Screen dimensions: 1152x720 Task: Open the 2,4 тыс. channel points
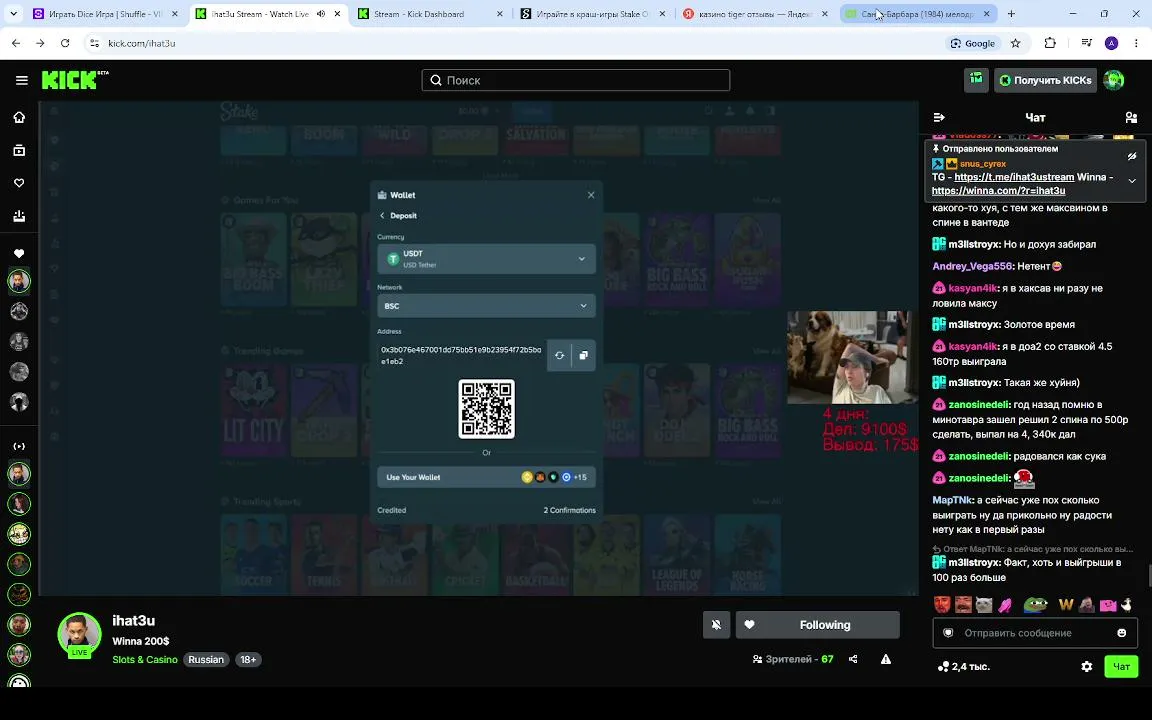click(964, 666)
